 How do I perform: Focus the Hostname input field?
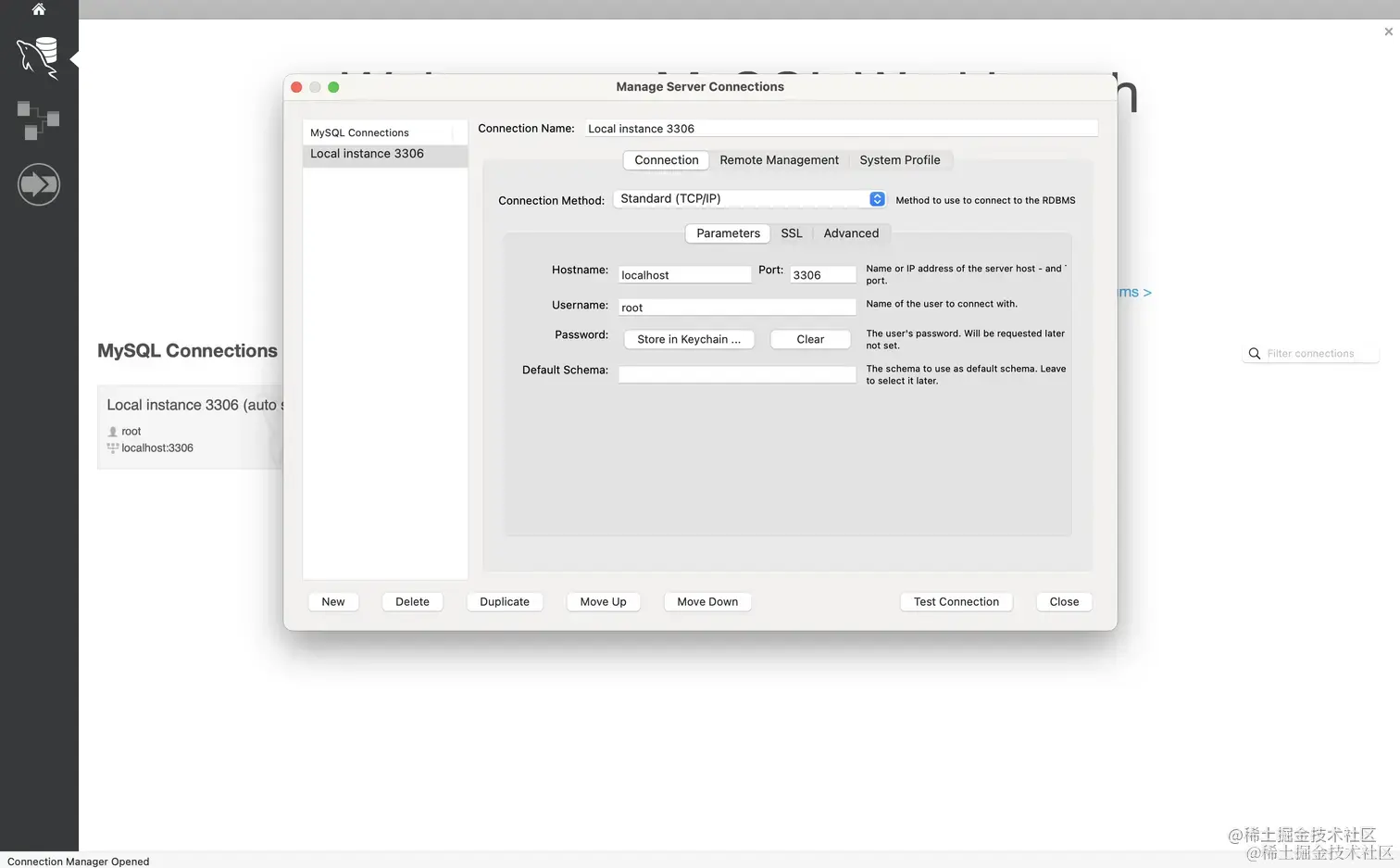[x=684, y=275]
